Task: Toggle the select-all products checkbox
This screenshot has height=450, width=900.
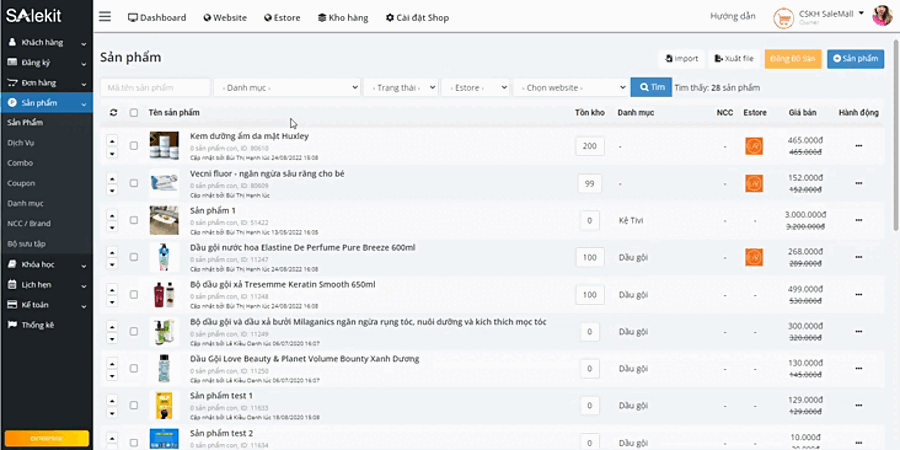Action: (134, 113)
